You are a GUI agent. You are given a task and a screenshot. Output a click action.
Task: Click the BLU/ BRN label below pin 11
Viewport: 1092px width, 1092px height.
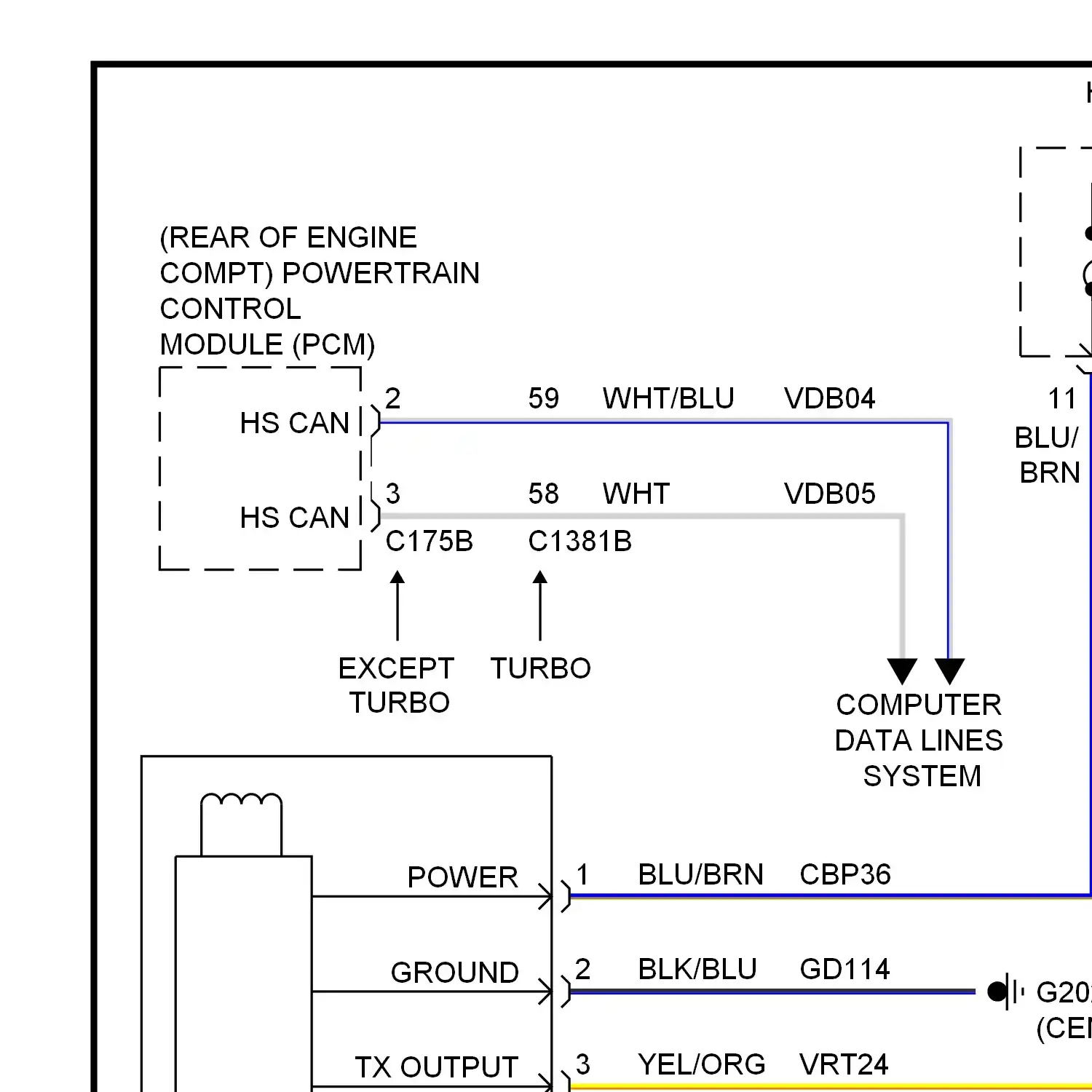(1048, 455)
